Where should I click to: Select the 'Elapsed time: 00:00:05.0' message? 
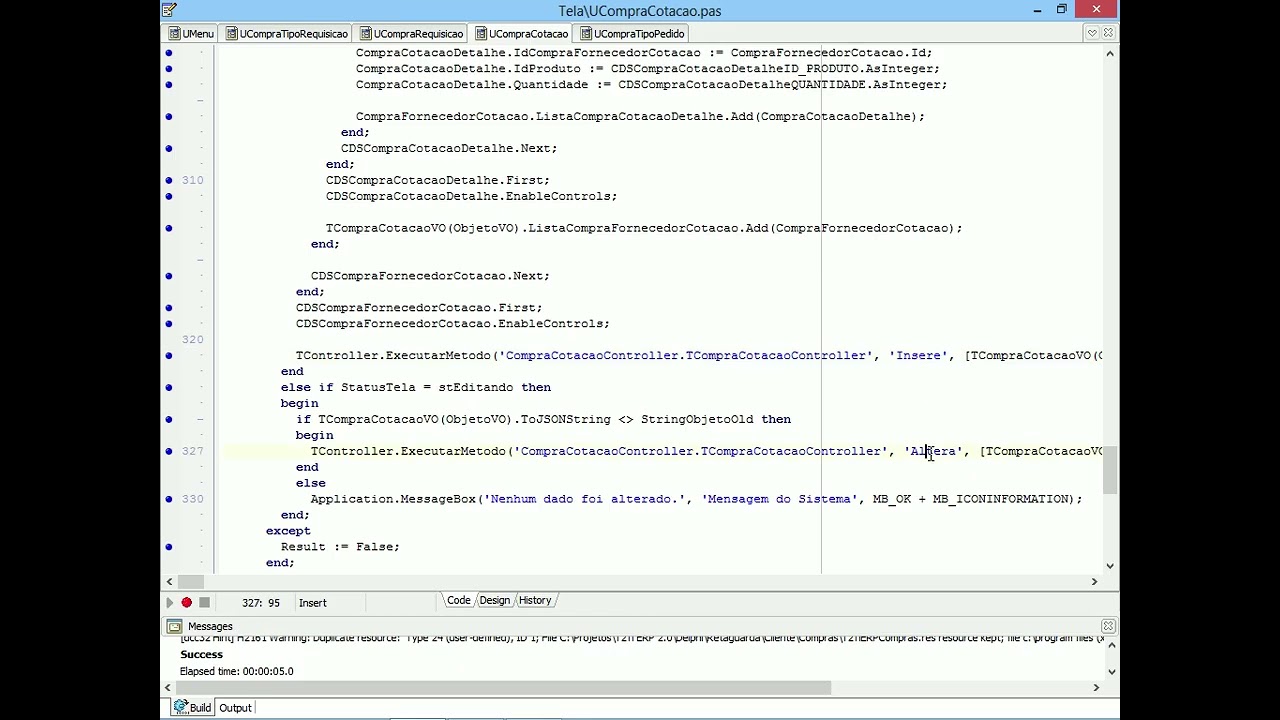237,671
